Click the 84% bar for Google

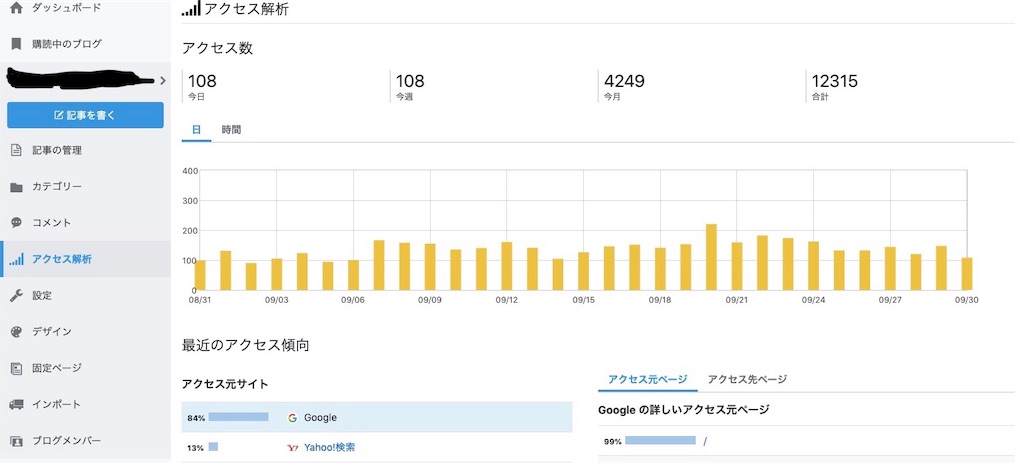coord(238,417)
